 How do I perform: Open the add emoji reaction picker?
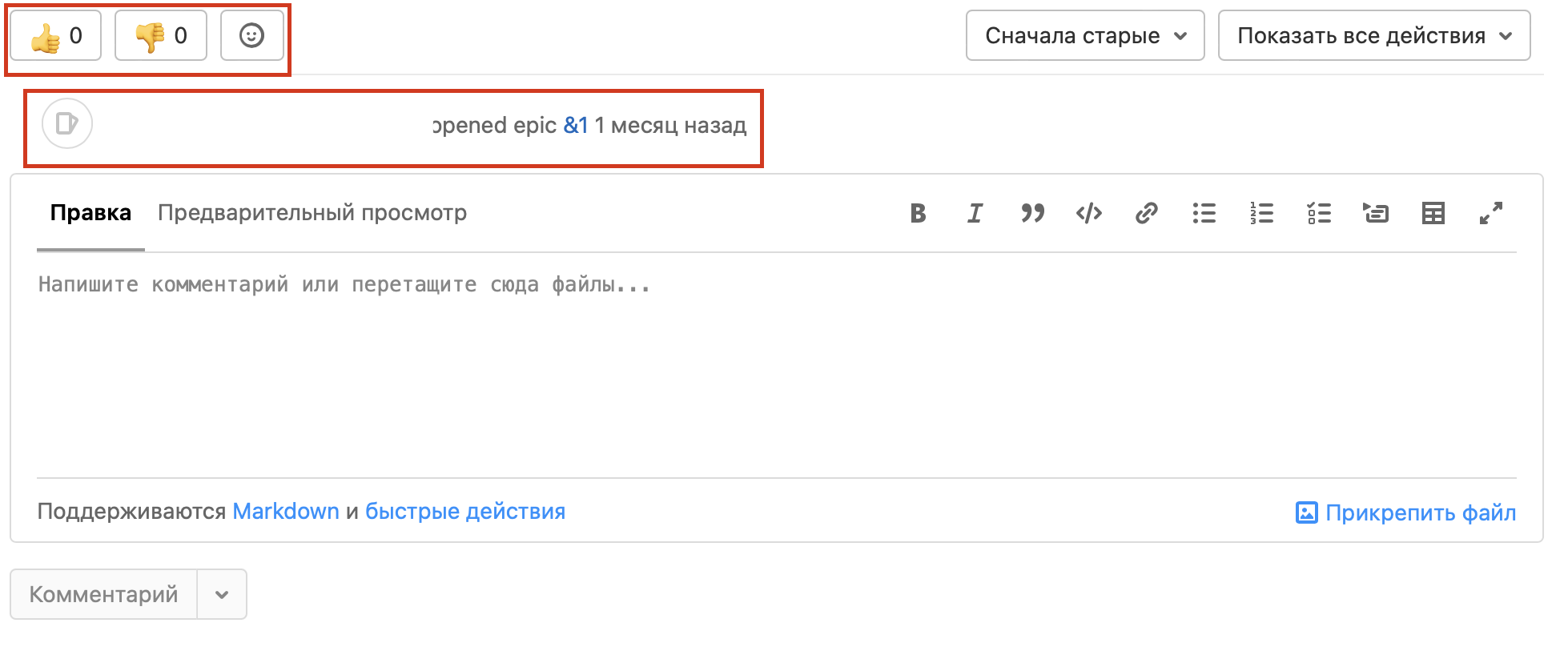click(x=251, y=36)
